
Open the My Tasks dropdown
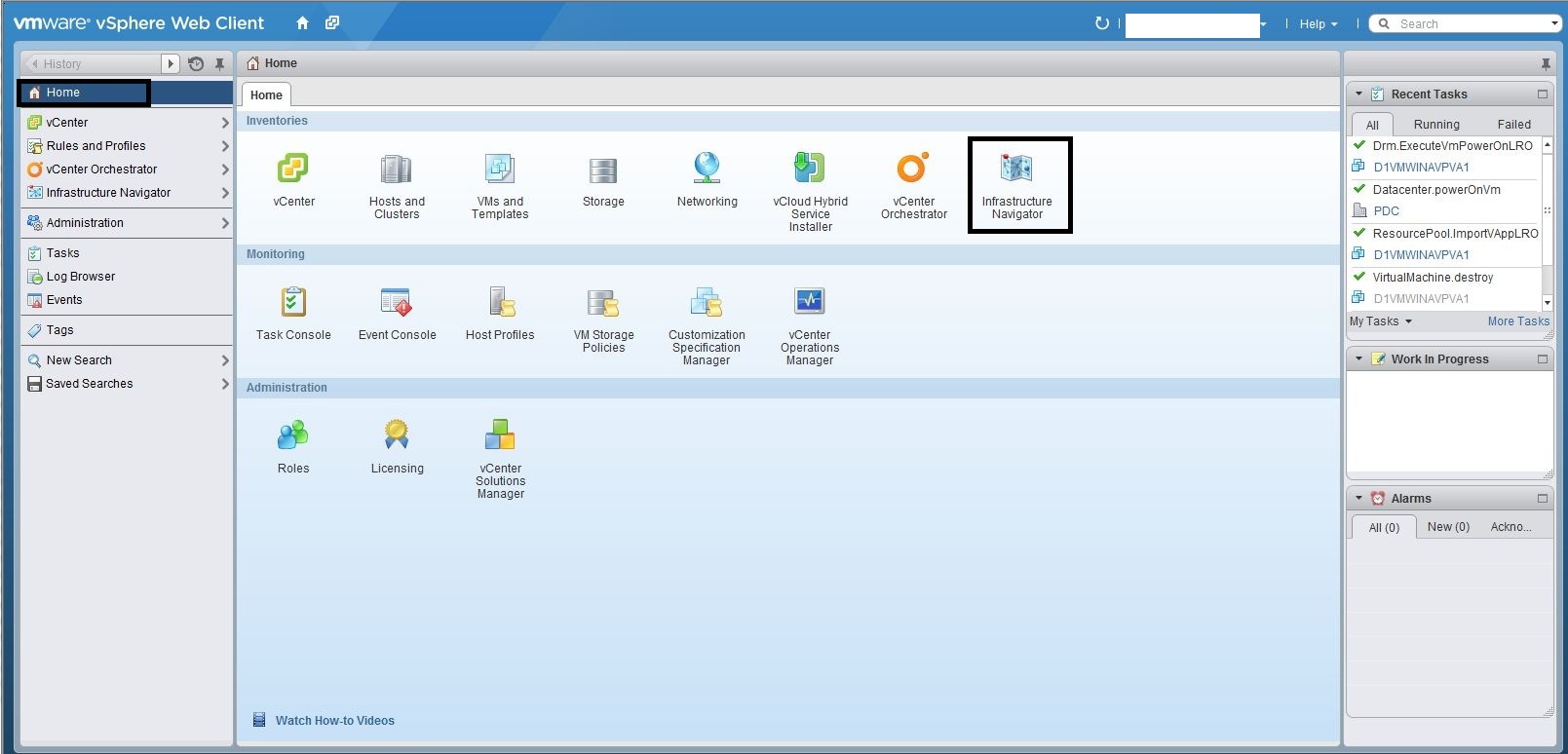[1380, 321]
